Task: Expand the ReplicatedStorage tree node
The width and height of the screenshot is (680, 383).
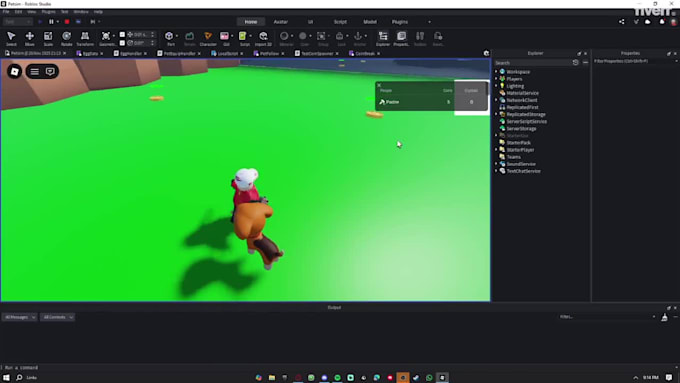Action: [x=496, y=114]
